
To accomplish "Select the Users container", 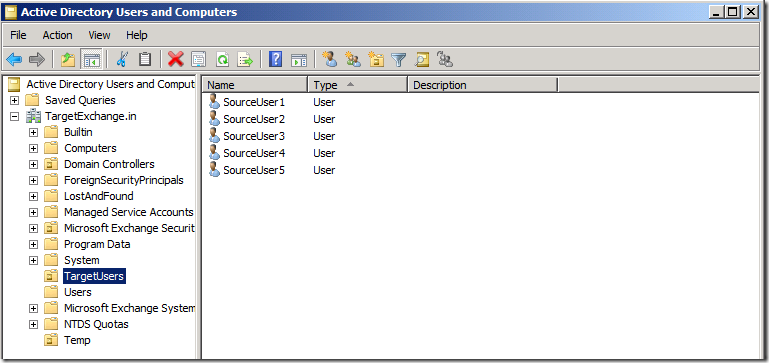I will click(77, 292).
